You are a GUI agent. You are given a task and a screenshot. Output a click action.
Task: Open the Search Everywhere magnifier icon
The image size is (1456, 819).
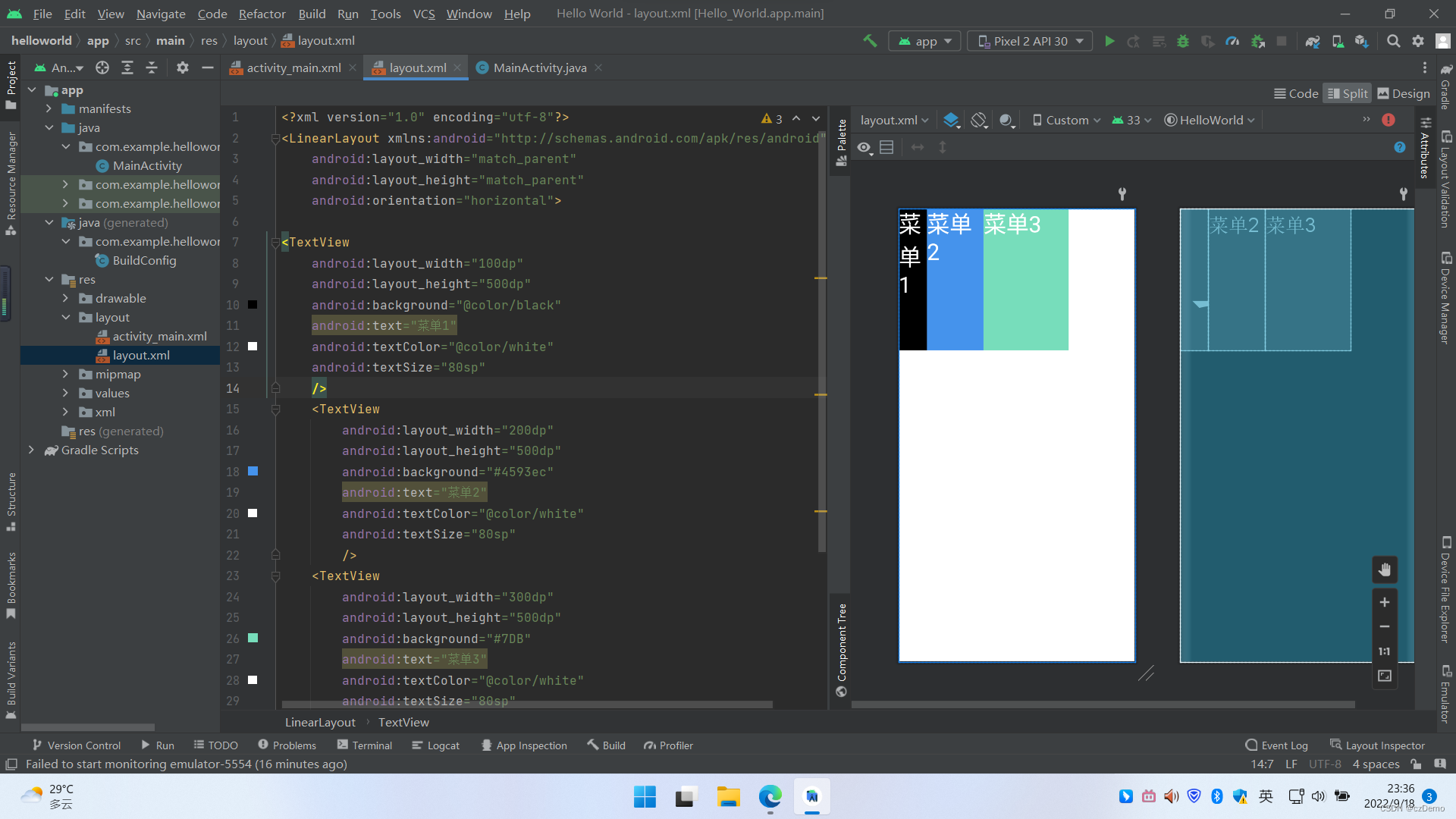tap(1393, 41)
